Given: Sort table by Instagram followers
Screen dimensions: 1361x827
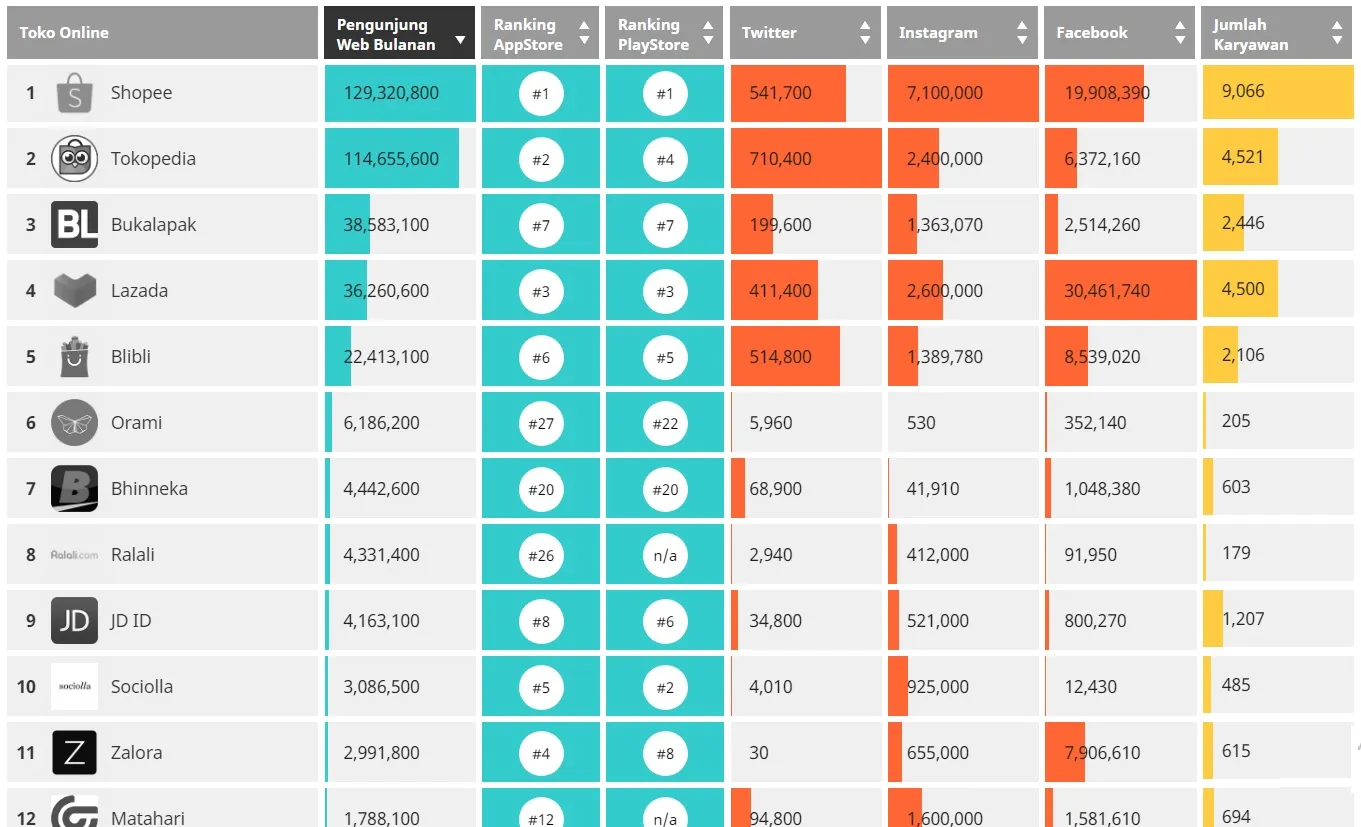Looking at the screenshot, I should (x=962, y=34).
